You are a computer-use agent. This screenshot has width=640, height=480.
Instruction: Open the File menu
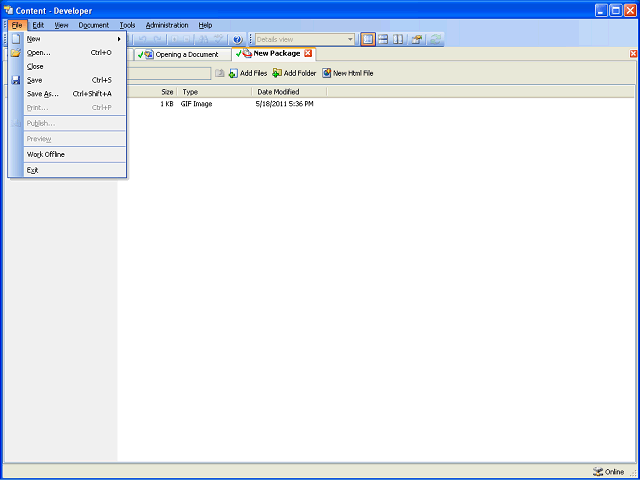(17, 25)
